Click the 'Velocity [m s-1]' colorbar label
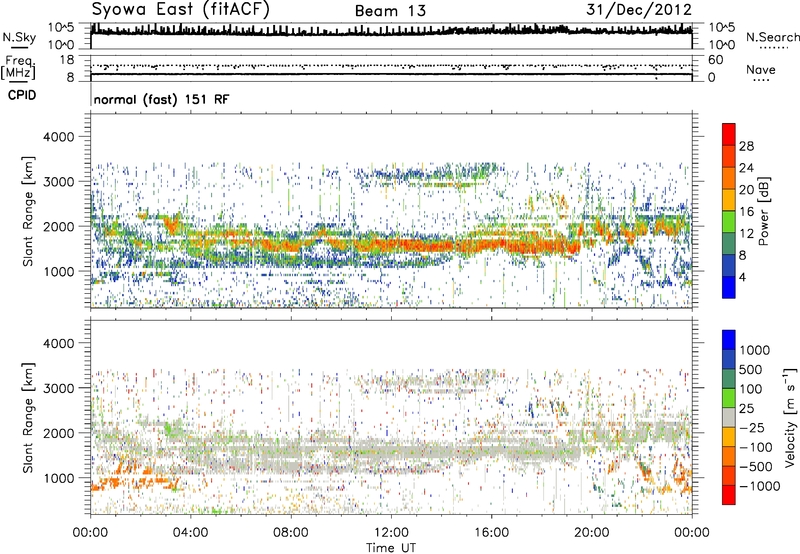Image resolution: width=800 pixels, height=554 pixels. click(790, 417)
